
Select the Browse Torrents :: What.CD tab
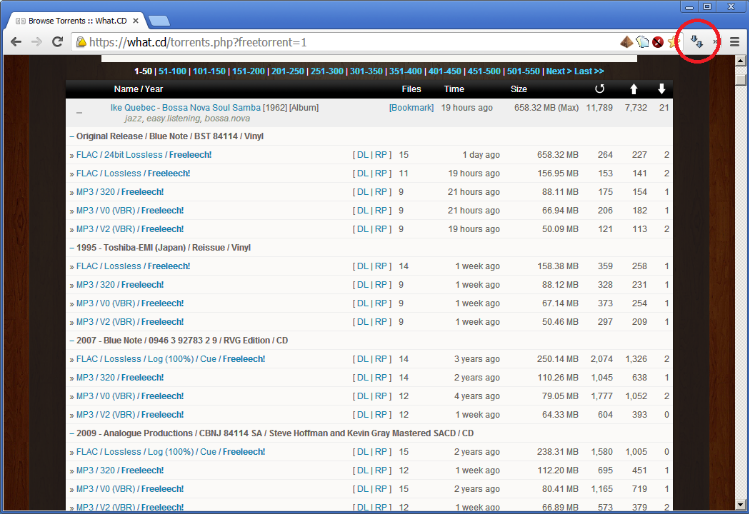(x=77, y=21)
